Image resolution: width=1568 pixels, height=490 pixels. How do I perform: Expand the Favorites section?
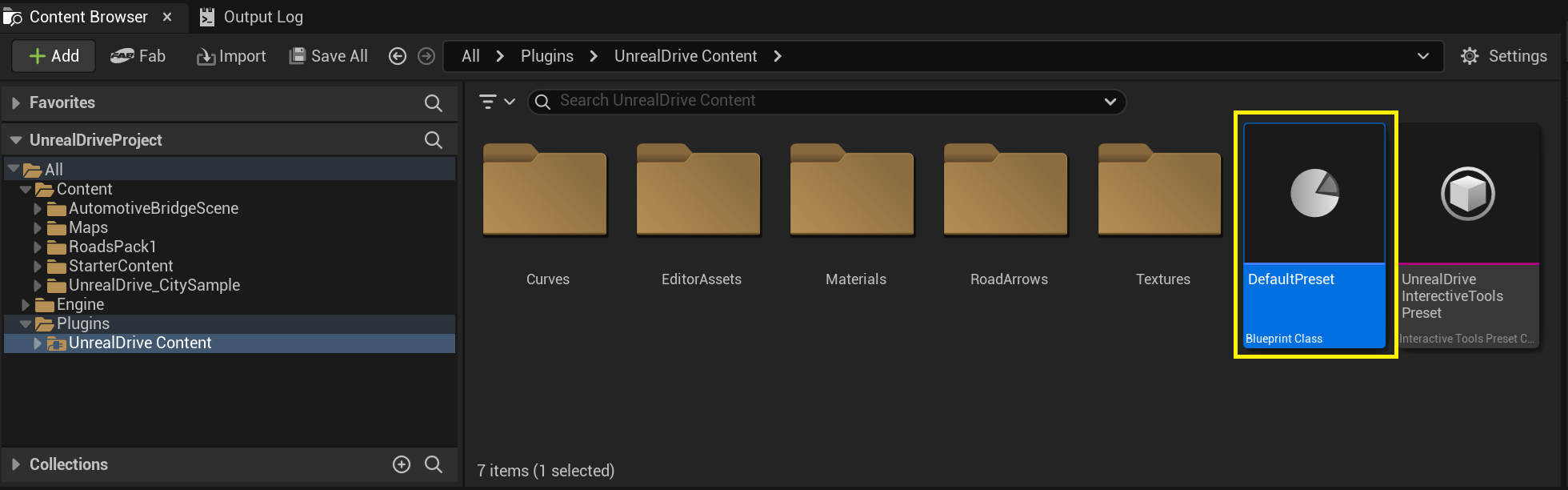pyautogui.click(x=15, y=102)
